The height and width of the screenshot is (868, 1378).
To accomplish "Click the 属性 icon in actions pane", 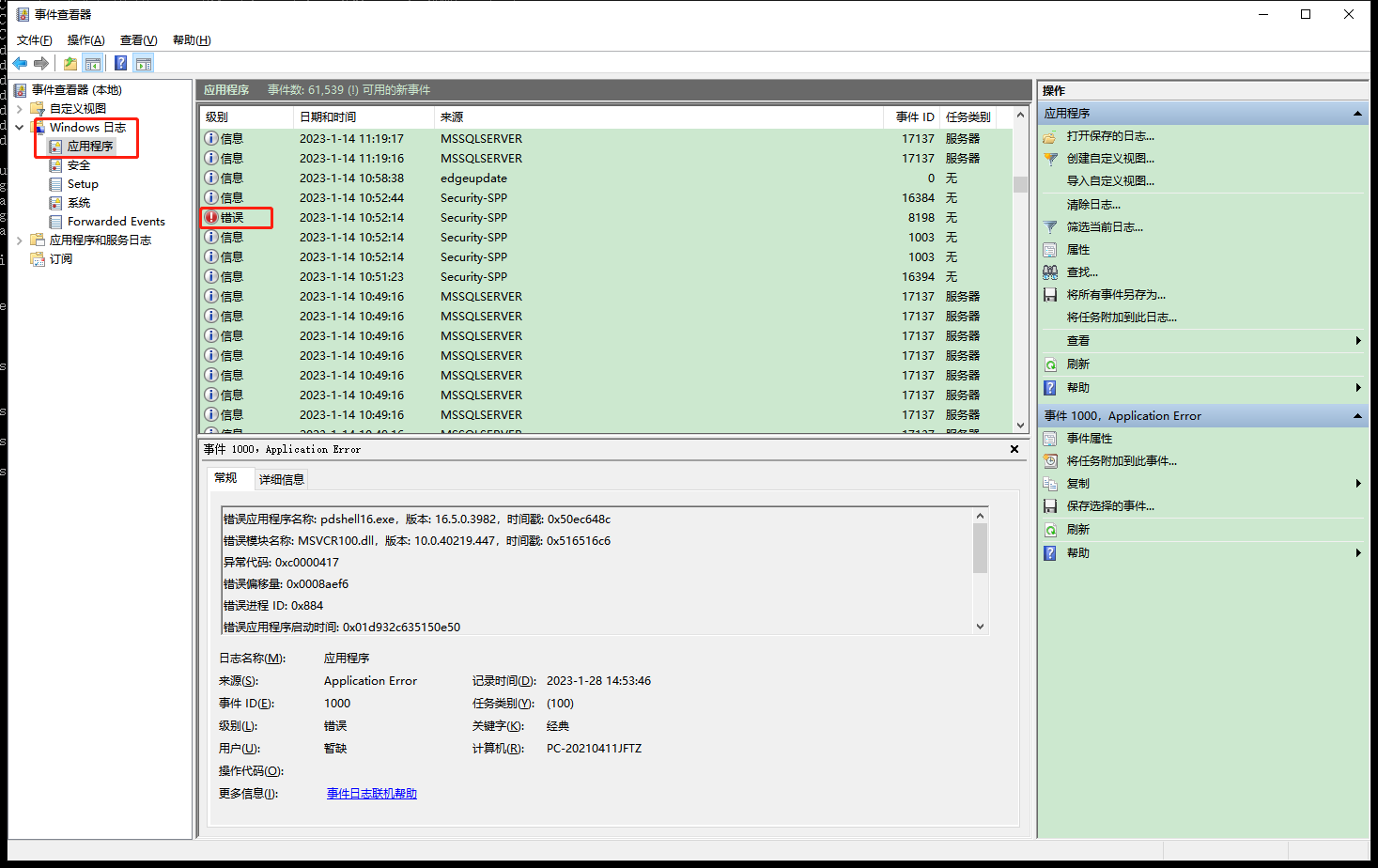I will (1050, 250).
